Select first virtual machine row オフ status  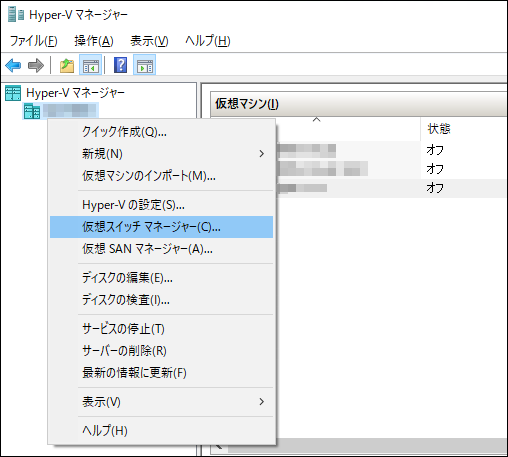point(435,150)
